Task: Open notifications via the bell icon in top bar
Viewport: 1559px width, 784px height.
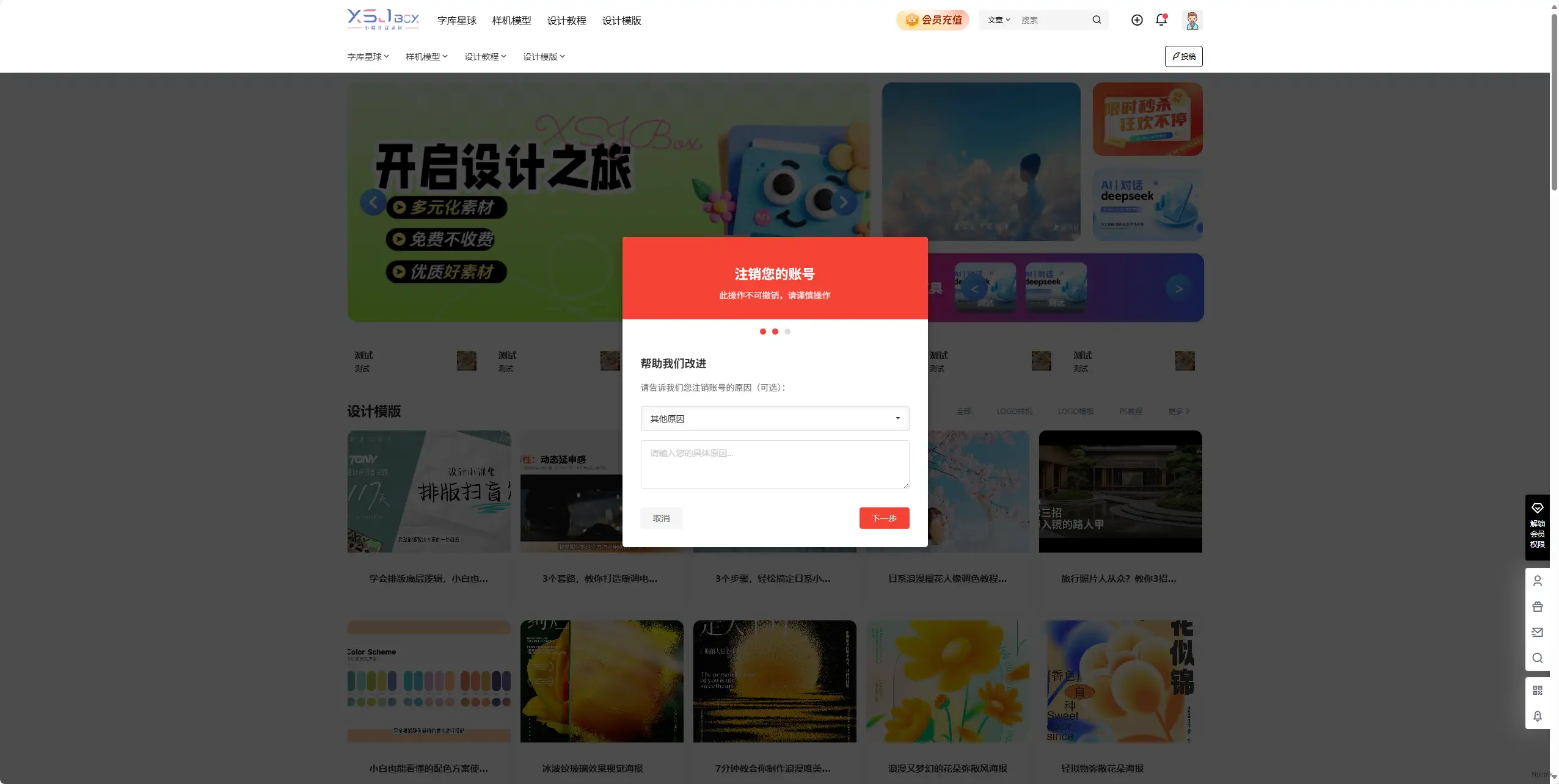Action: click(1160, 20)
